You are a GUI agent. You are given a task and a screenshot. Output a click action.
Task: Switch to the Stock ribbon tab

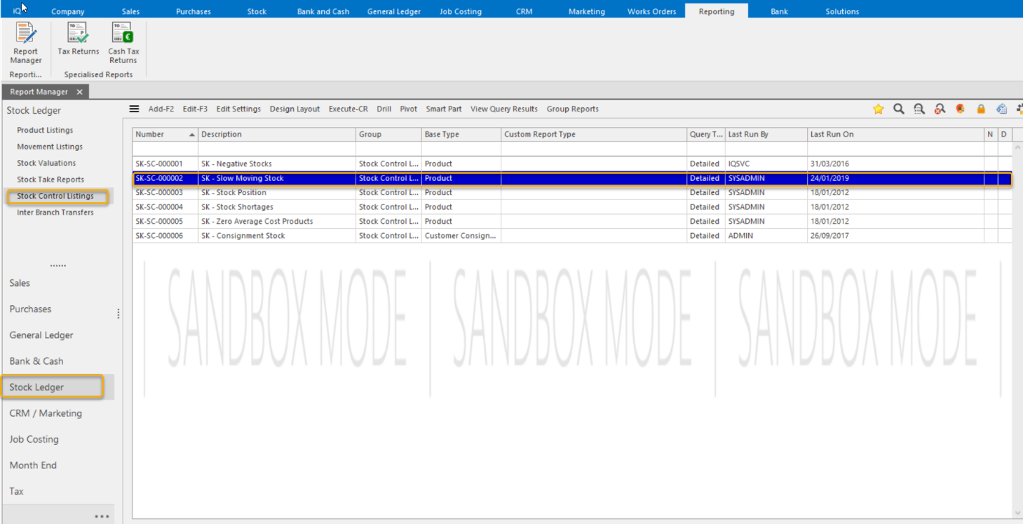pyautogui.click(x=257, y=11)
